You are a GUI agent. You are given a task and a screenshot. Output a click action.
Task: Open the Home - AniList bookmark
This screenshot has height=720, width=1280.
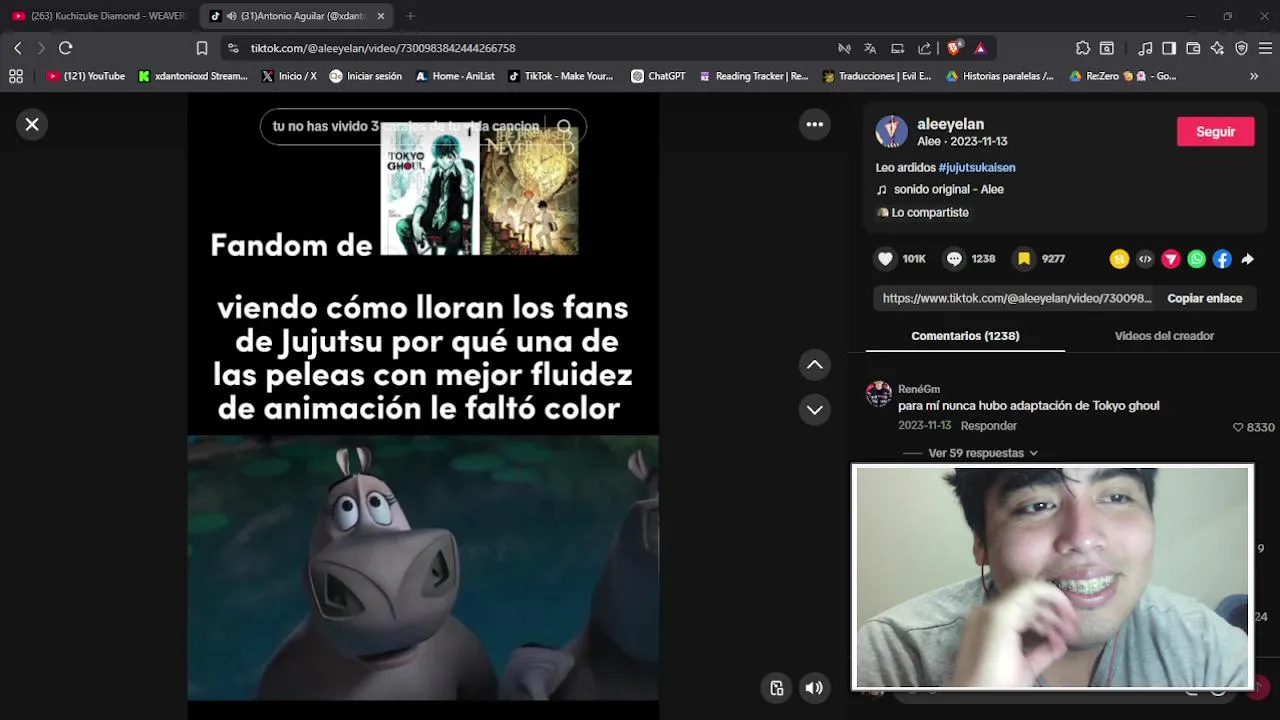click(456, 76)
